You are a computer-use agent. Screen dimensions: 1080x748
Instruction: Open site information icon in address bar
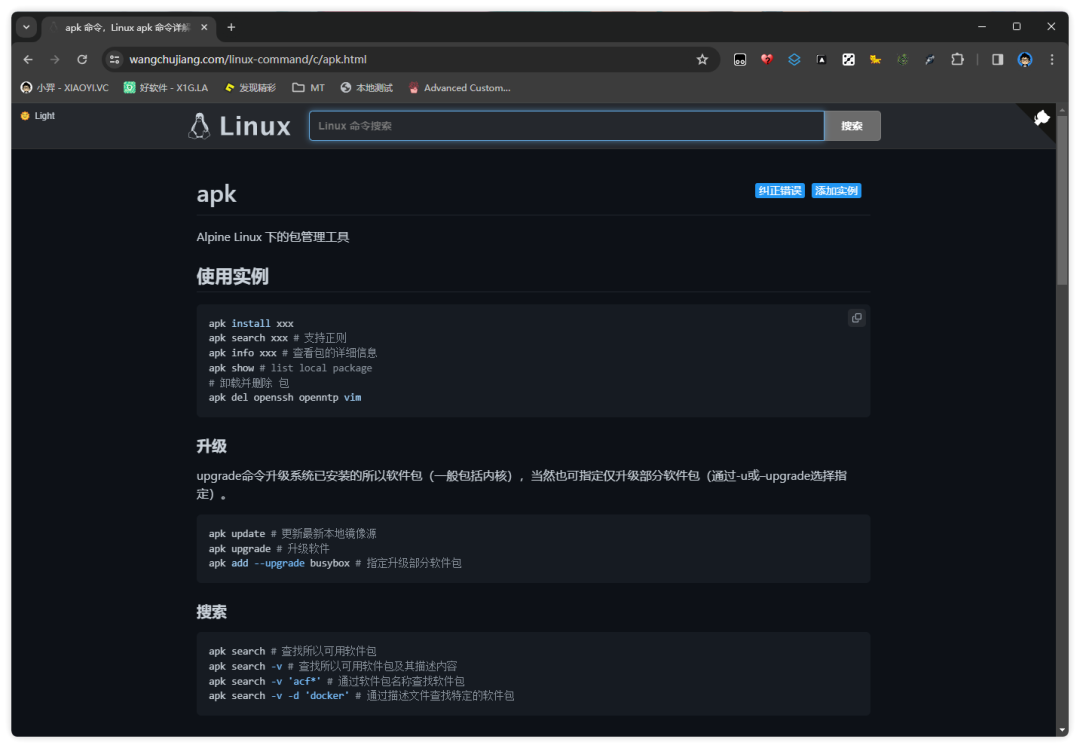(115, 60)
